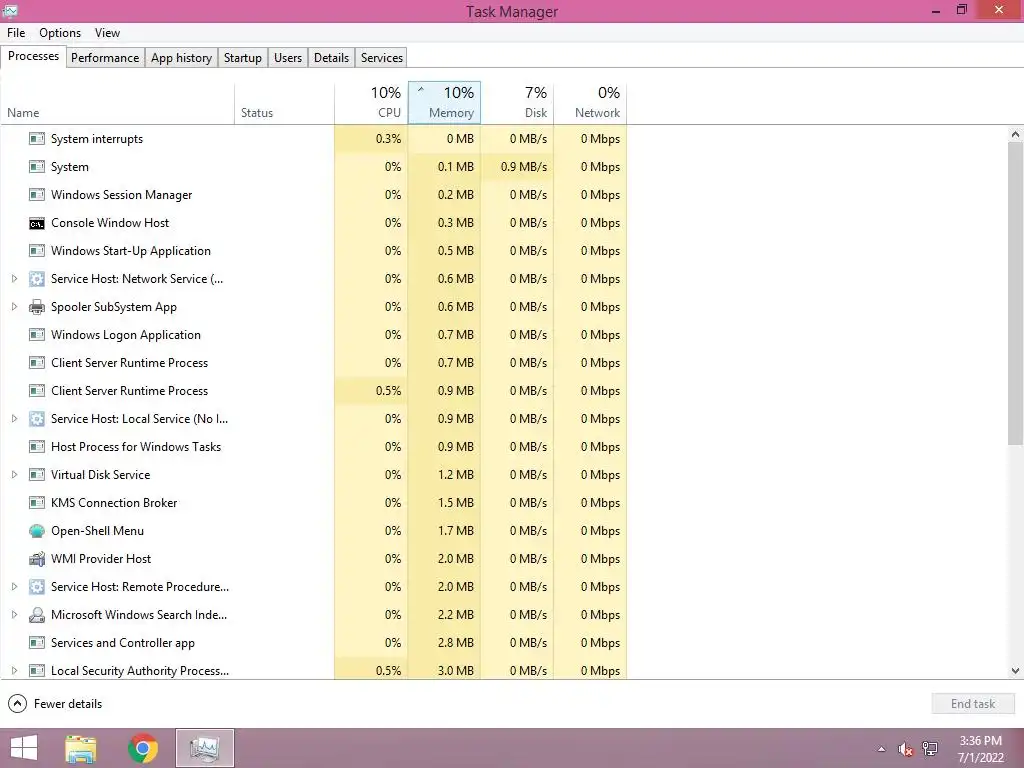Image resolution: width=1024 pixels, height=768 pixels.
Task: Click the vertical scrollbar thumb
Action: (1015, 294)
